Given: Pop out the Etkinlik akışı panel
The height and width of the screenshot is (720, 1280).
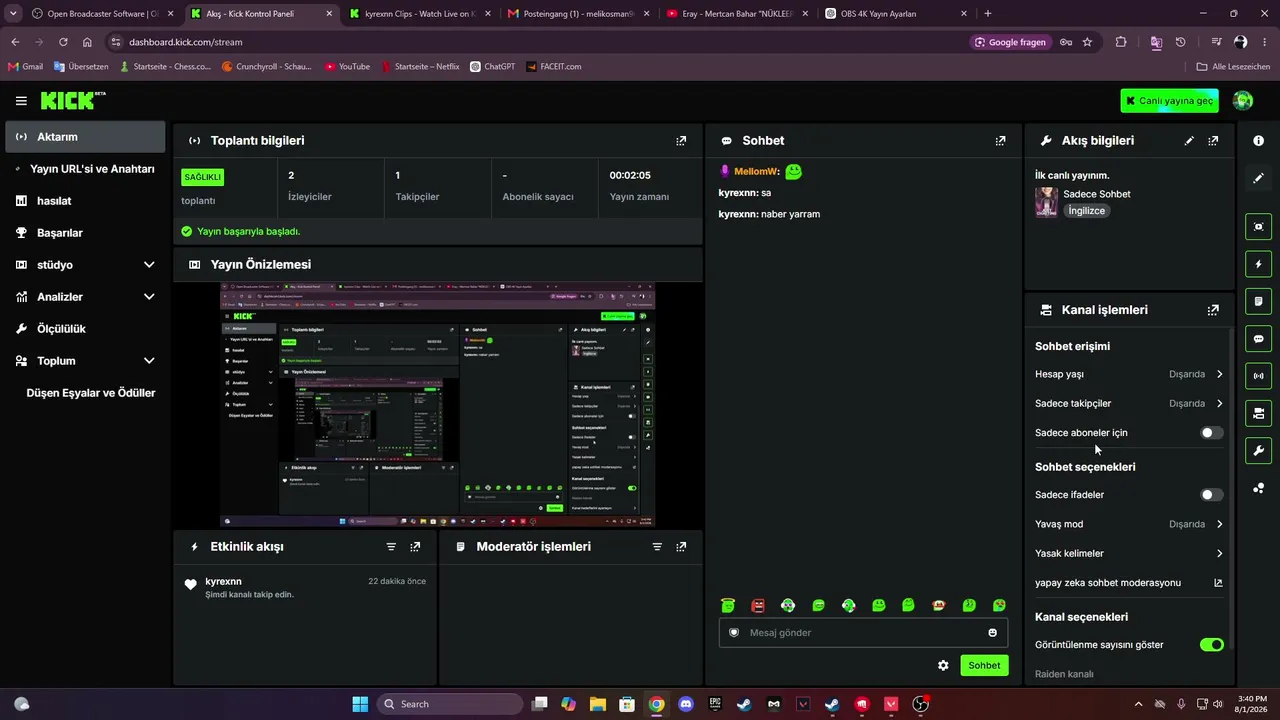Looking at the screenshot, I should 415,547.
